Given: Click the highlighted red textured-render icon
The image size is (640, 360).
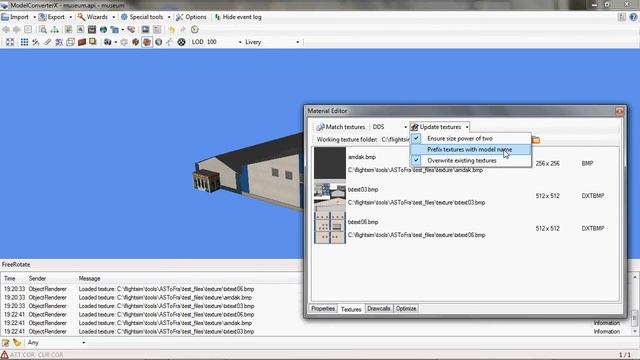Looking at the screenshot, I should [147, 42].
